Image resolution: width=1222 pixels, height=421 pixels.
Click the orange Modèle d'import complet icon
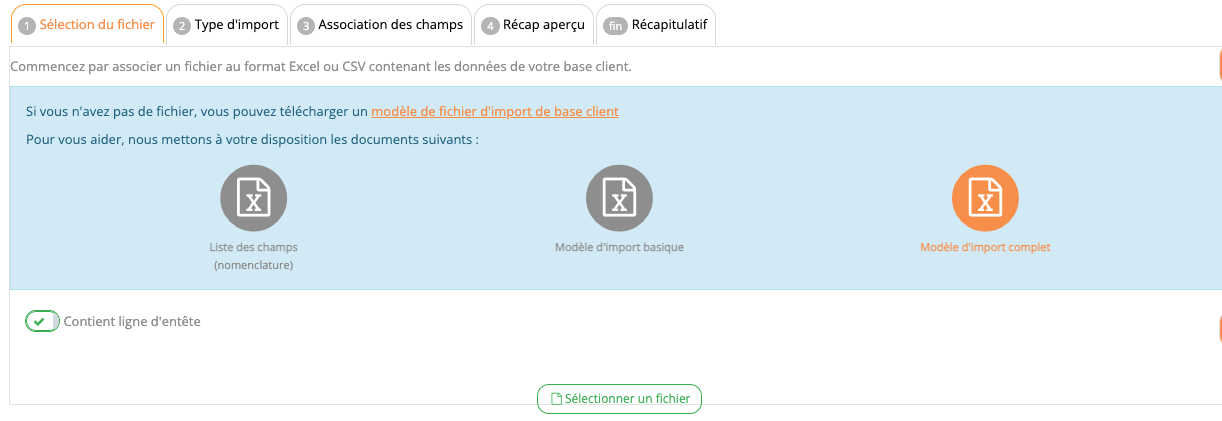(x=985, y=198)
